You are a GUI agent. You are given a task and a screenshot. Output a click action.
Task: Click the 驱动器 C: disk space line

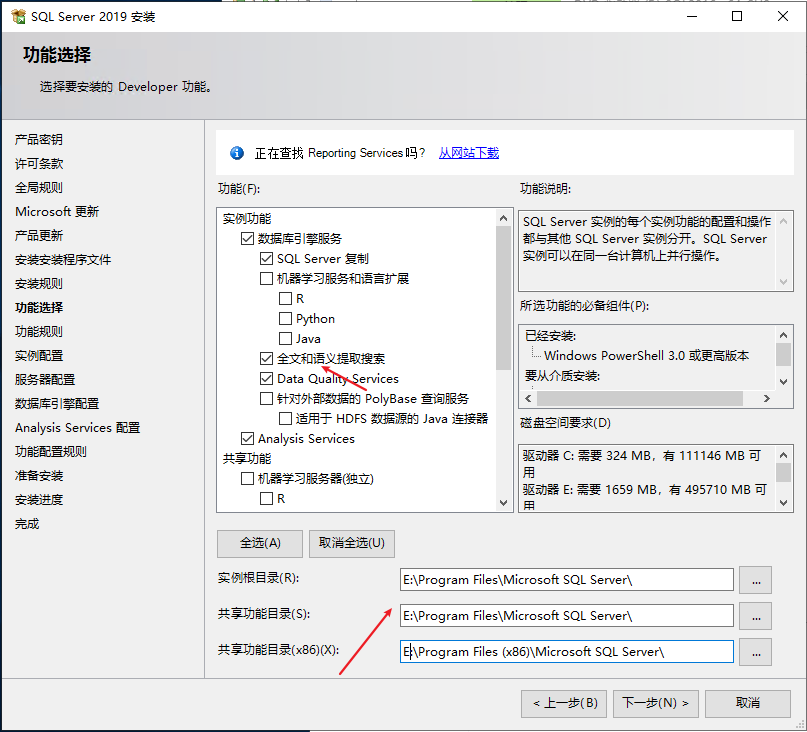(x=642, y=464)
